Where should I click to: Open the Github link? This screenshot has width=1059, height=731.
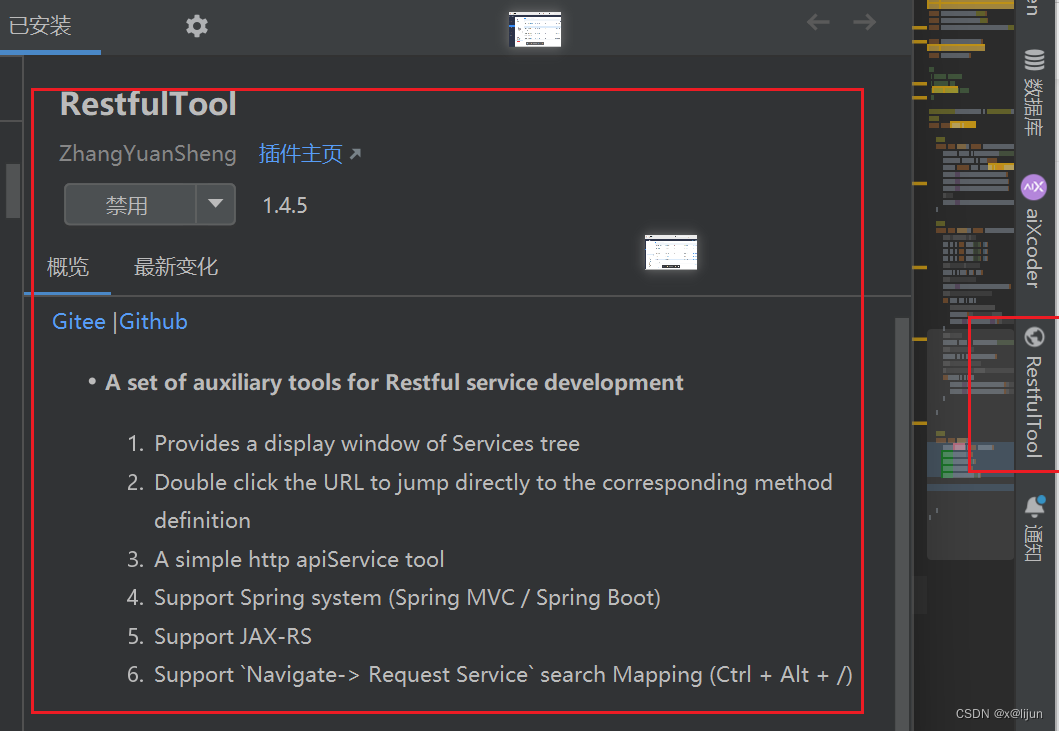pyautogui.click(x=153, y=322)
